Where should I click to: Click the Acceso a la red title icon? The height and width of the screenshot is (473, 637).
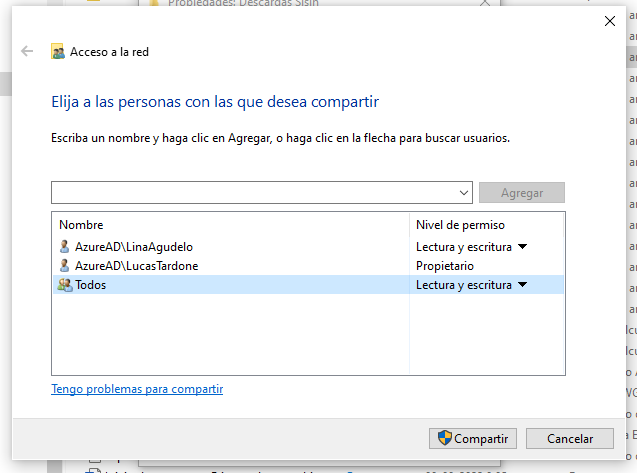(x=58, y=52)
